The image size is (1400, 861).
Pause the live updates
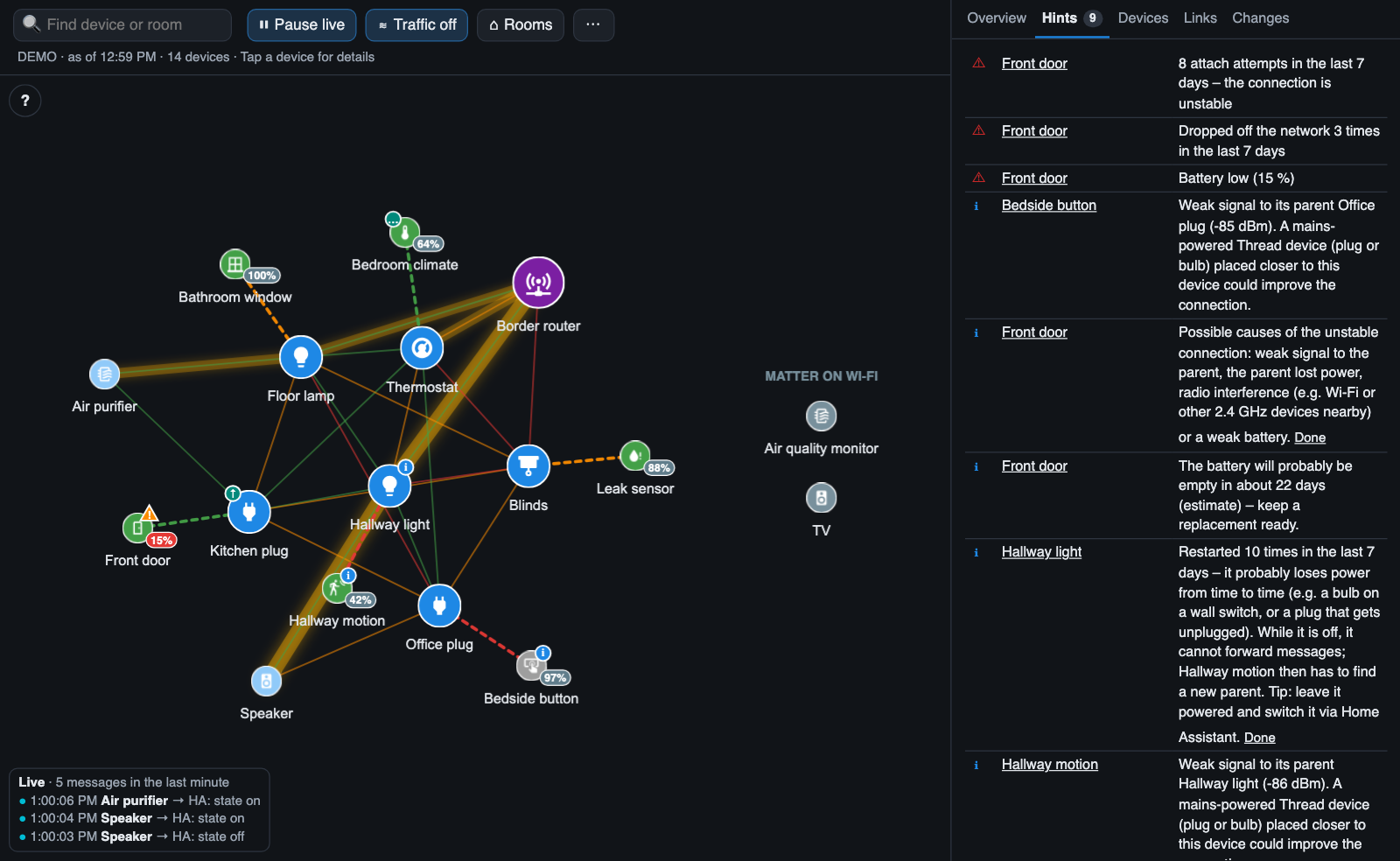tap(302, 25)
